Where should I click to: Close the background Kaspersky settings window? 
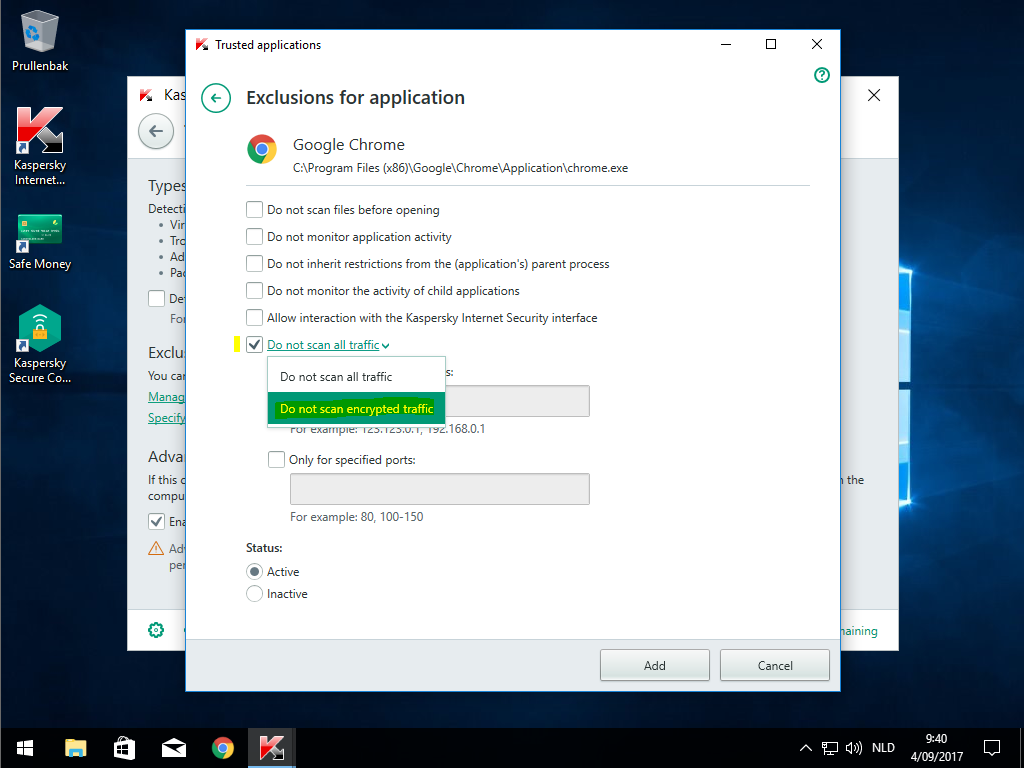click(874, 95)
